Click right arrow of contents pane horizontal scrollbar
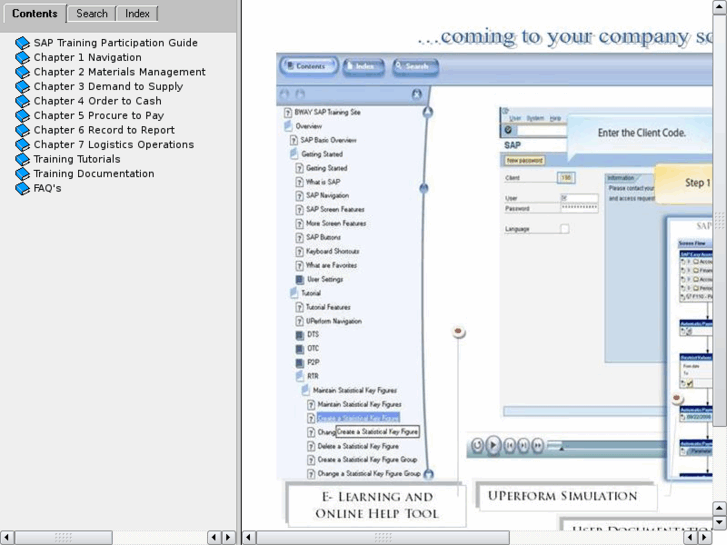Viewport: 727px width, 545px height. click(228, 538)
